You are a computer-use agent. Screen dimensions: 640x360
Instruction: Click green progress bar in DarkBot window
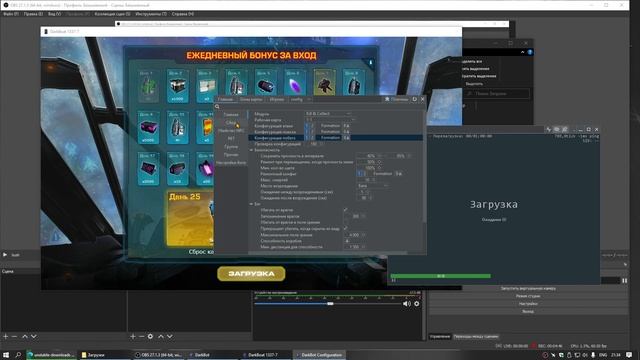pos(440,276)
